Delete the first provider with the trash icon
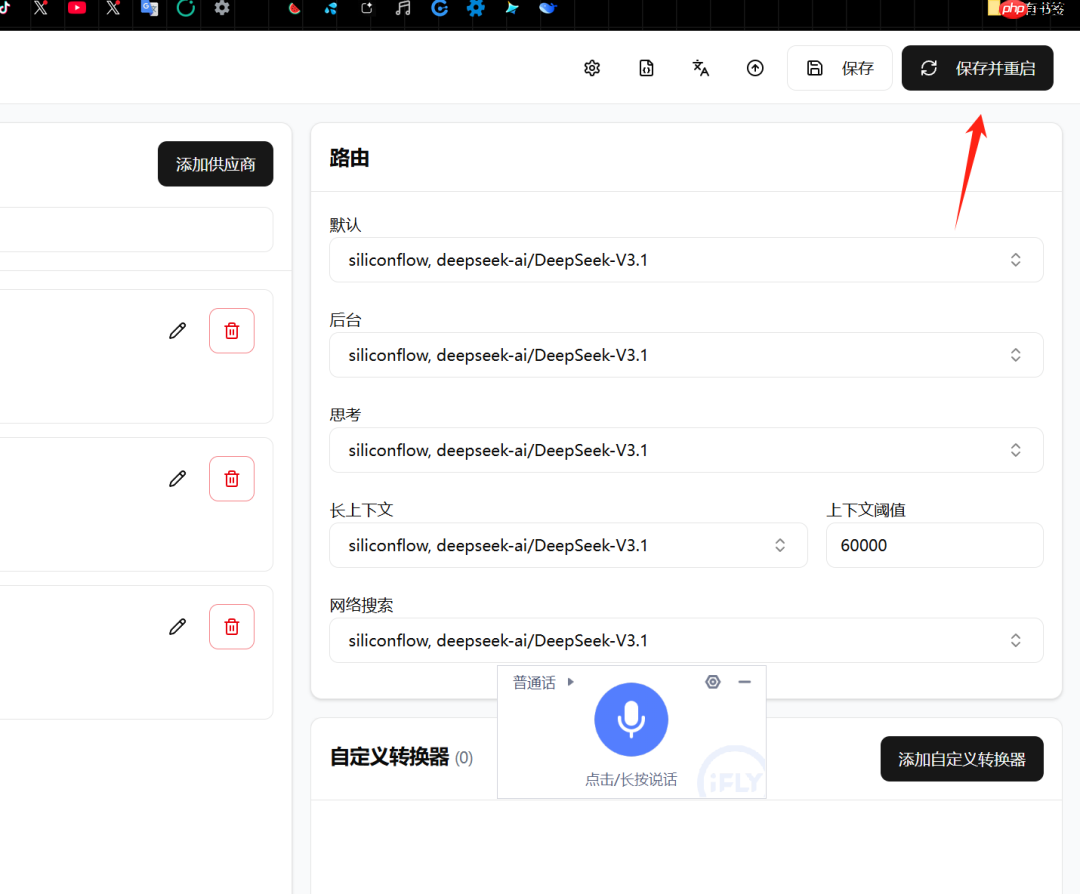1080x894 pixels. tap(231, 330)
